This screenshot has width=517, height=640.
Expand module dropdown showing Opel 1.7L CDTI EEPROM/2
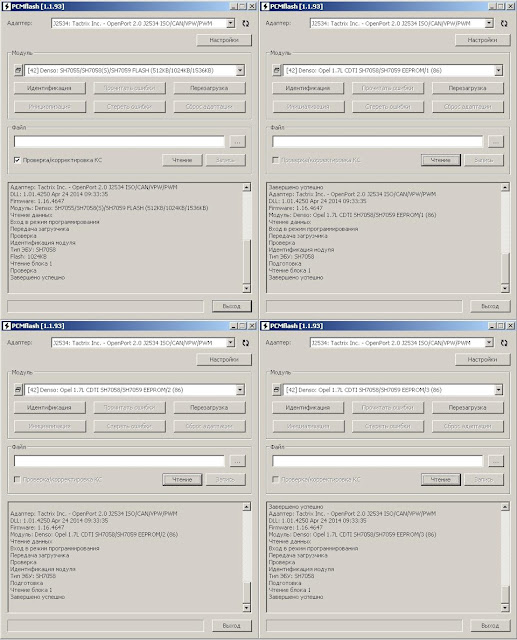tap(240, 390)
